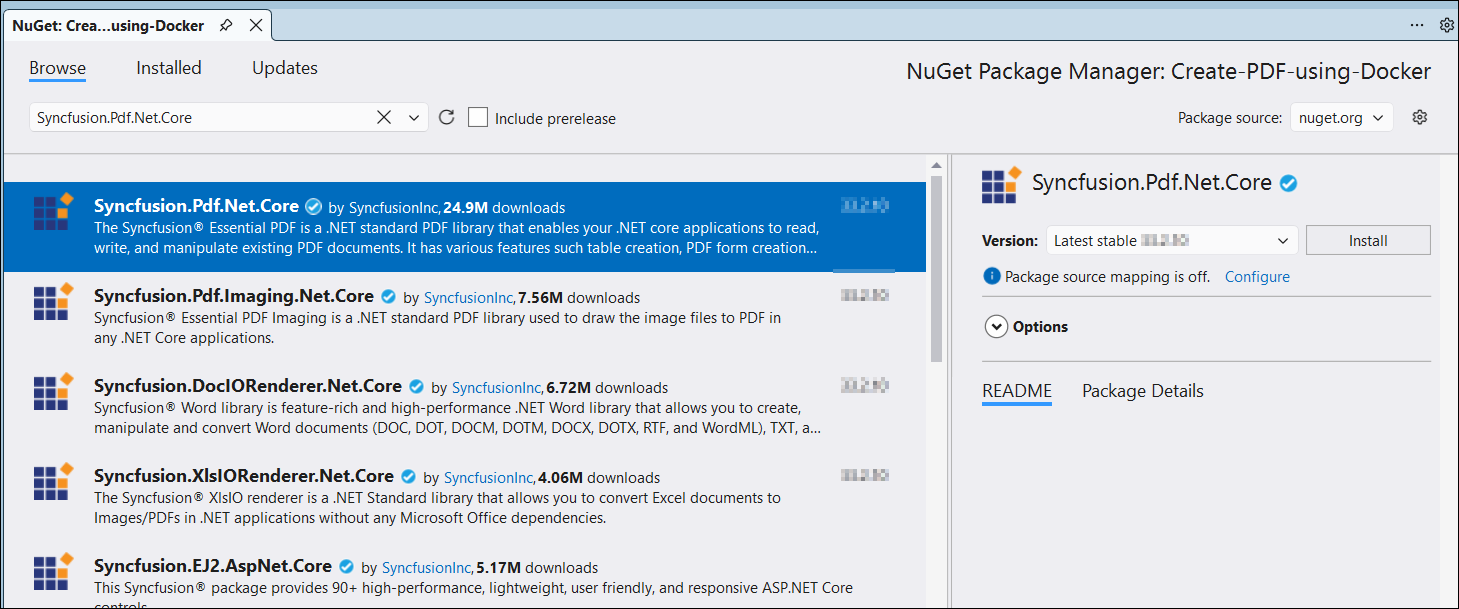Viewport: 1459px width, 609px height.
Task: Expand the search history dropdown arrow
Action: [414, 118]
